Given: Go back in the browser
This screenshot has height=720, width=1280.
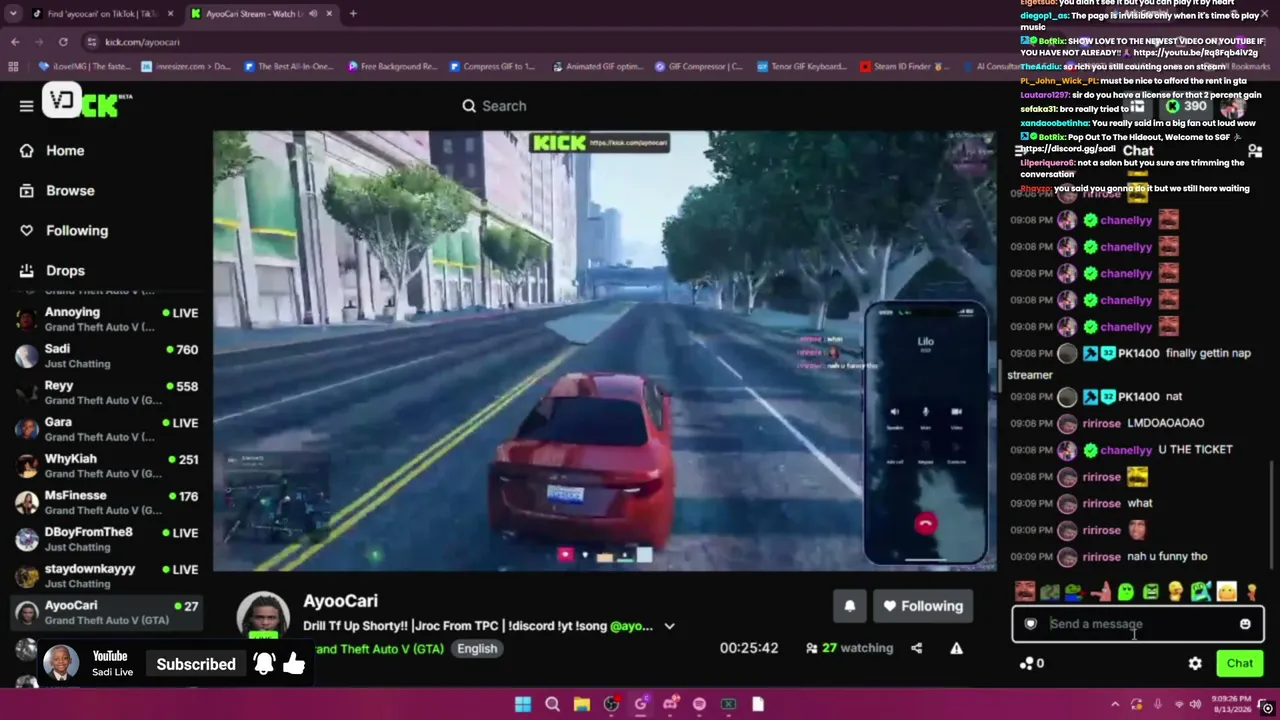Looking at the screenshot, I should pos(15,42).
